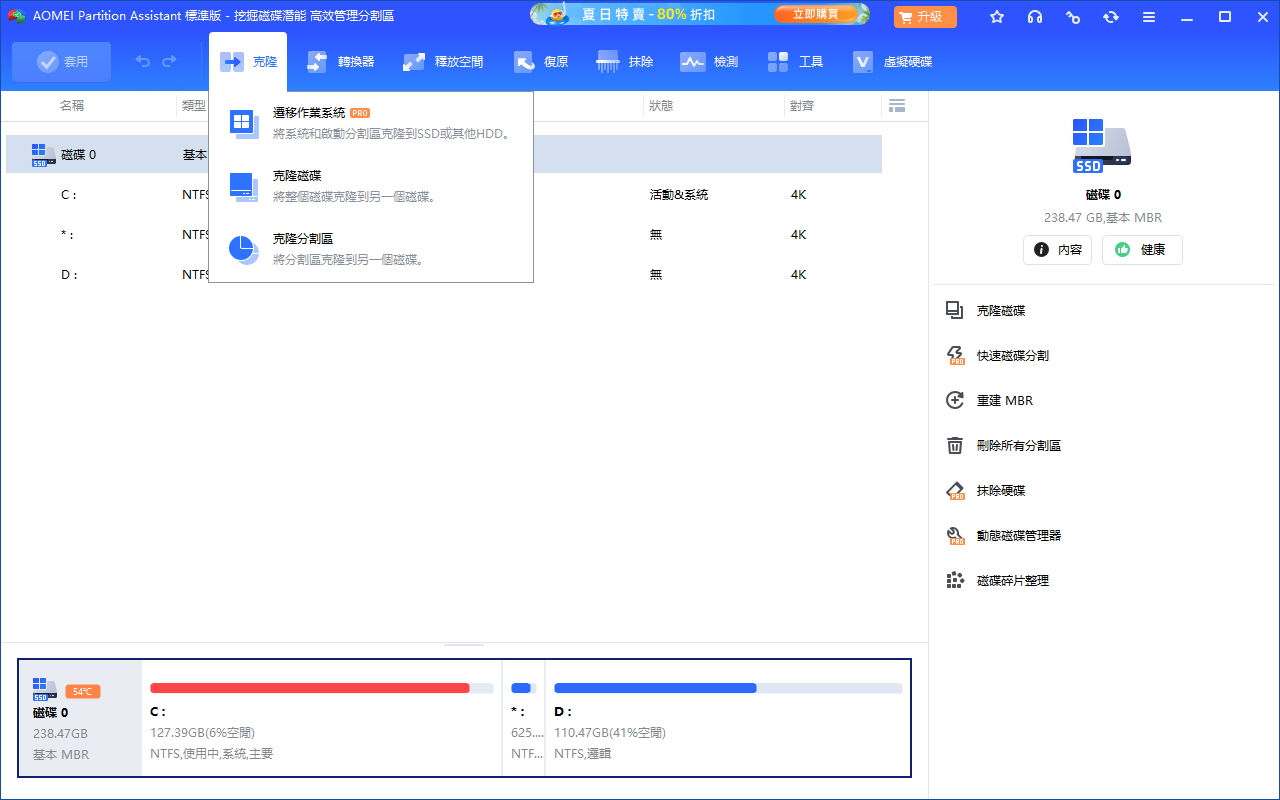Click the 活動&系統 status cell
1280x800 pixels.
click(x=679, y=195)
